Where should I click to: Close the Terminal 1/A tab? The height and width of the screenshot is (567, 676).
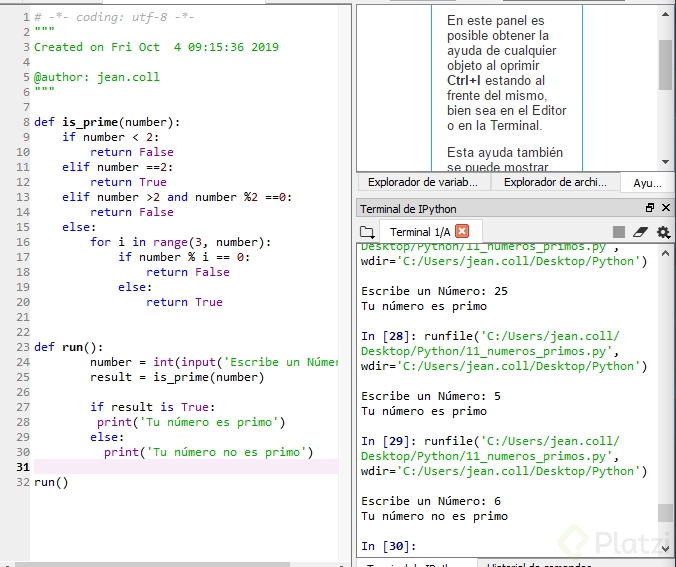(x=462, y=232)
